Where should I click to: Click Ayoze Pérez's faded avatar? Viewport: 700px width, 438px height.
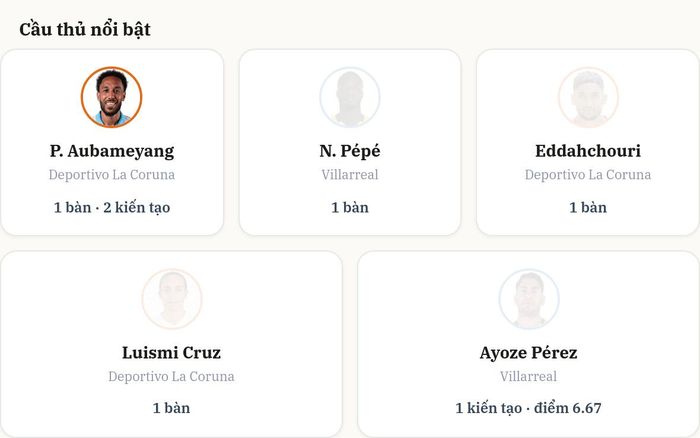pyautogui.click(x=529, y=299)
